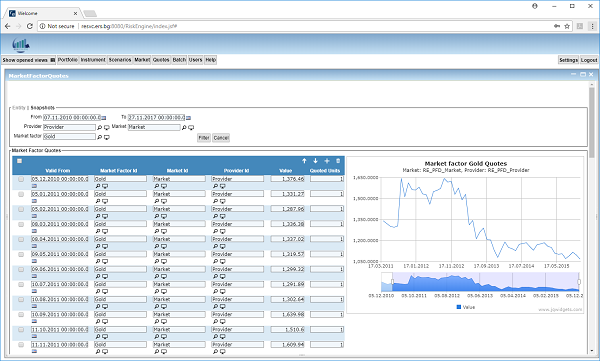Open the Batch menu
600x361 pixels.
click(x=179, y=60)
